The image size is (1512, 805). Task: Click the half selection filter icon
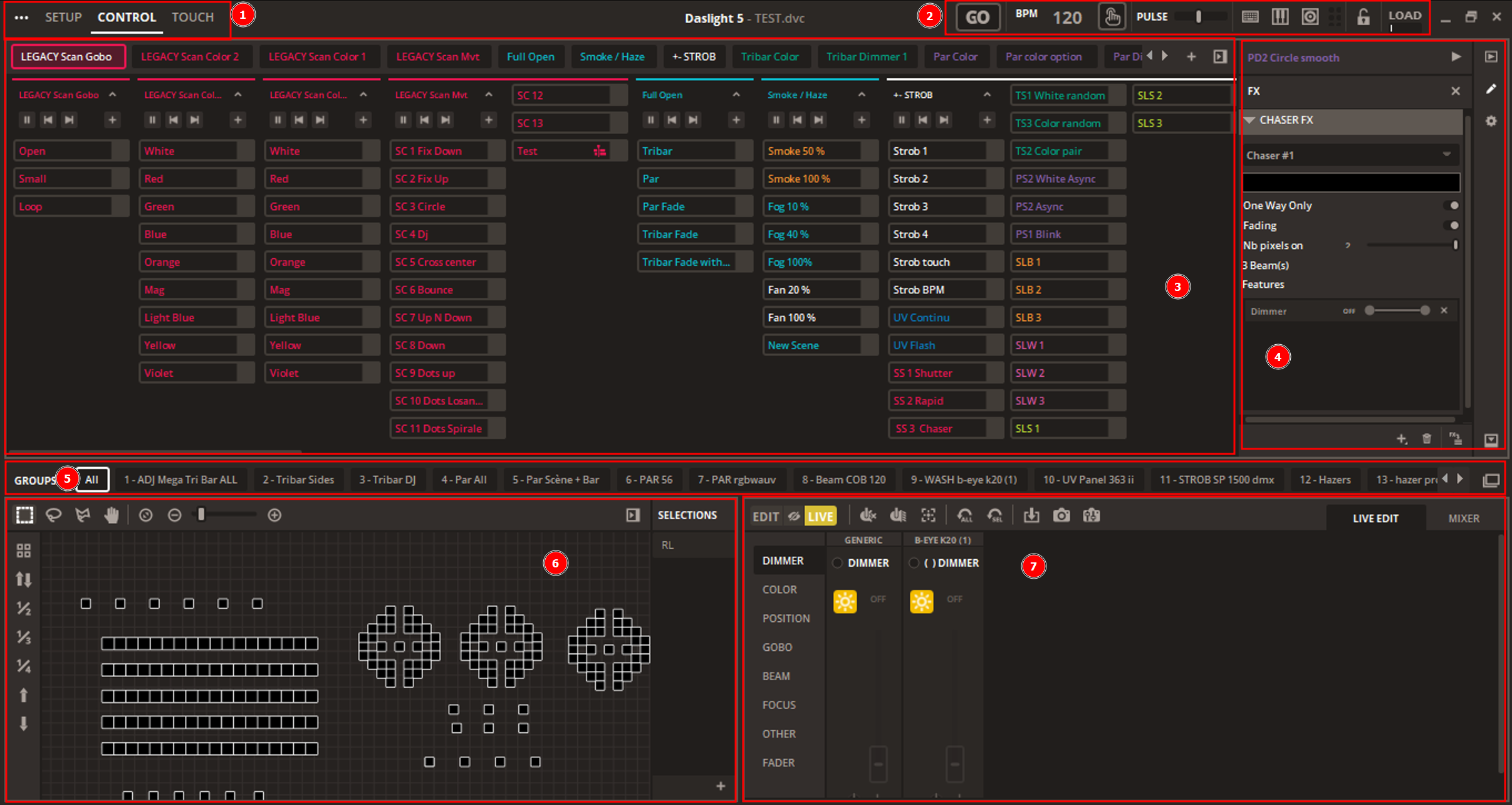[x=24, y=608]
